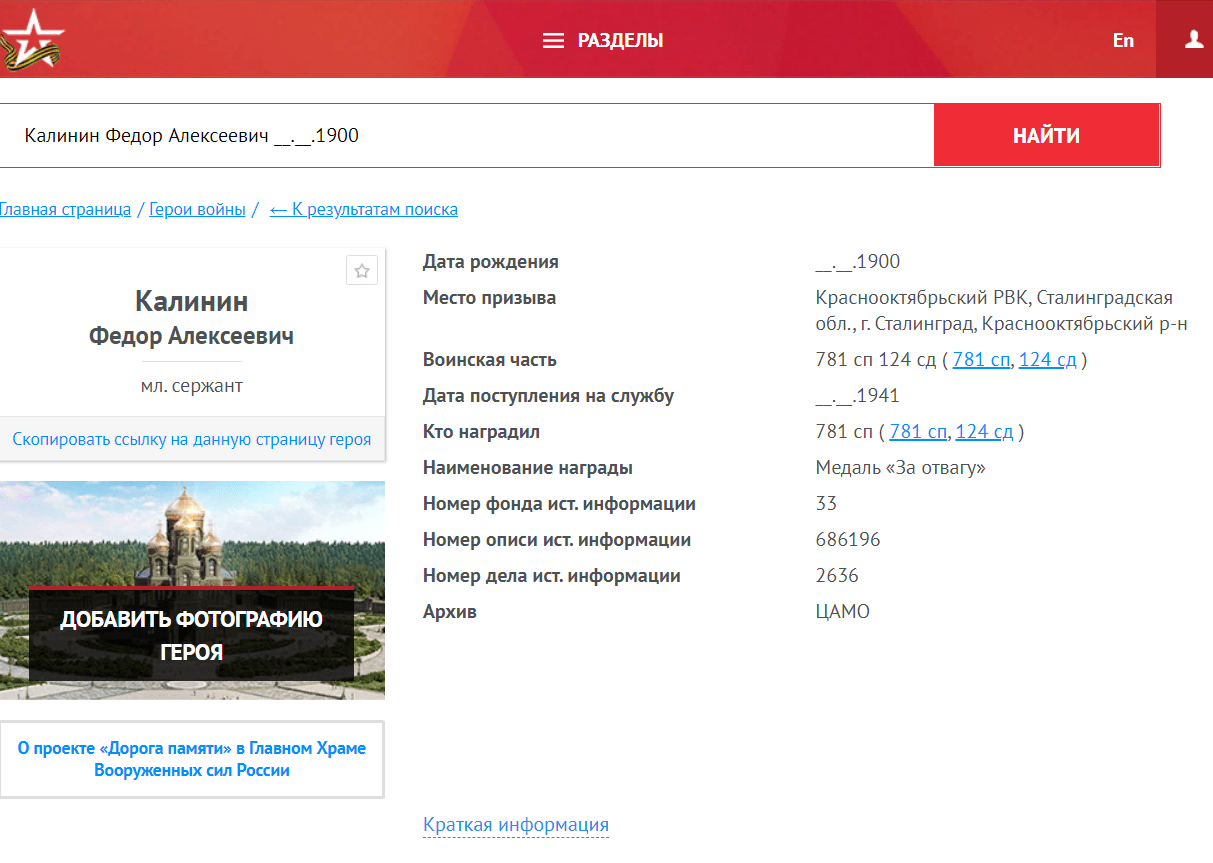The height and width of the screenshot is (863, 1213).
Task: Click the fund number value 33
Action: 826,504
